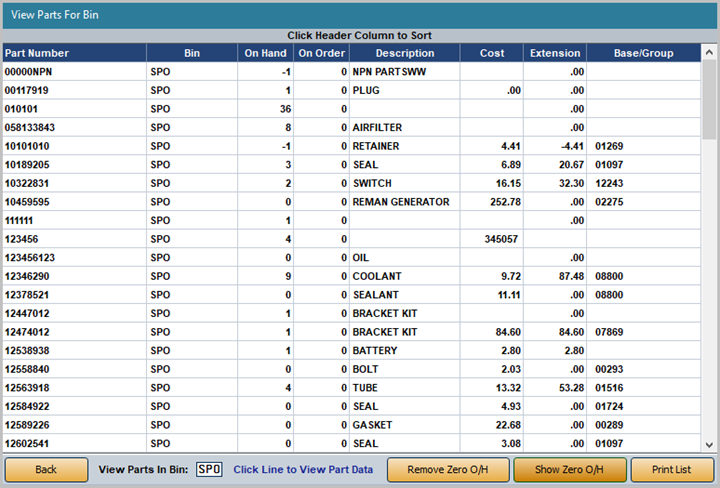Sort by the Extension column header
720x488 pixels.
[554, 53]
